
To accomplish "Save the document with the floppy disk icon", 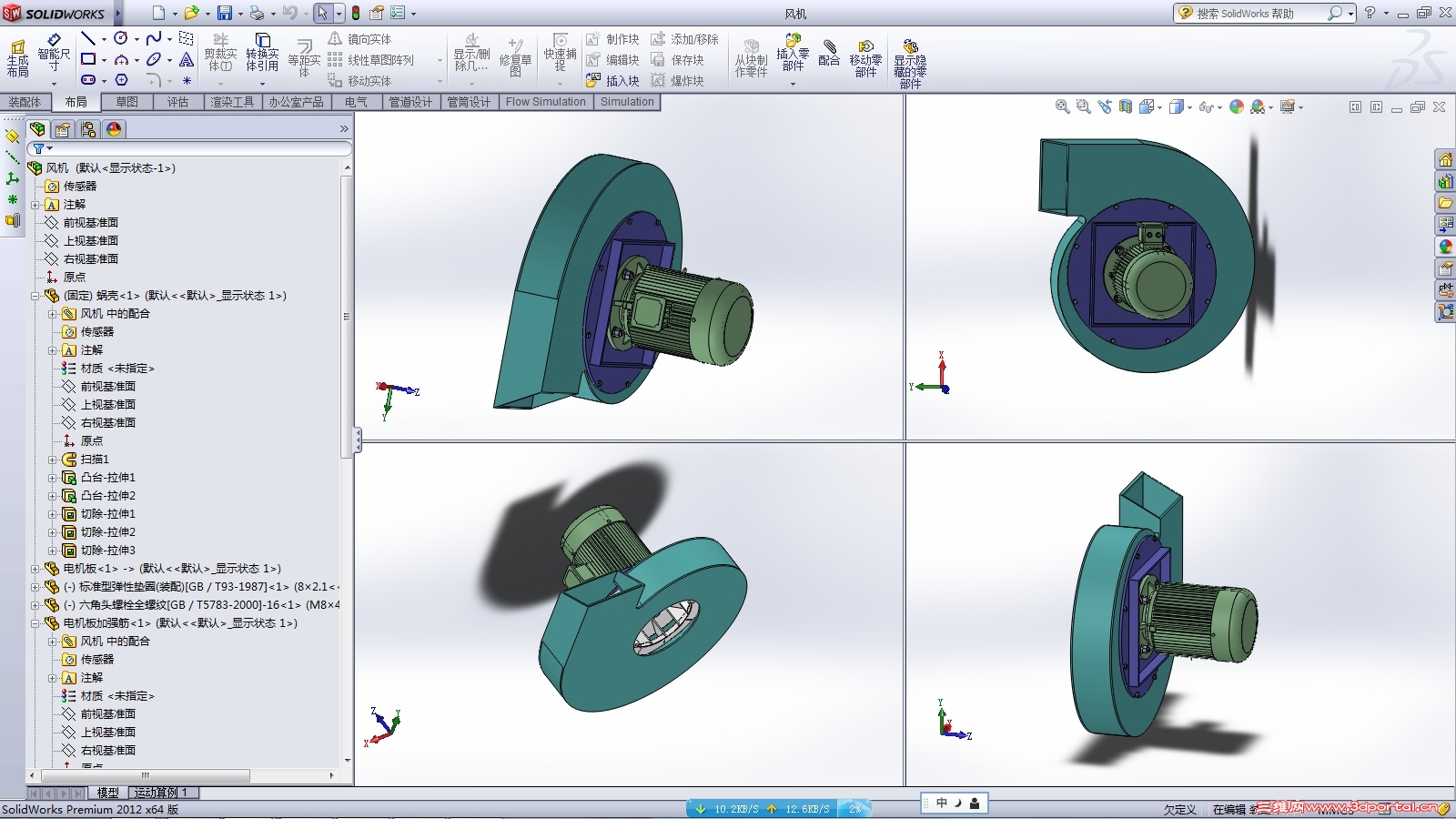I will pyautogui.click(x=225, y=13).
